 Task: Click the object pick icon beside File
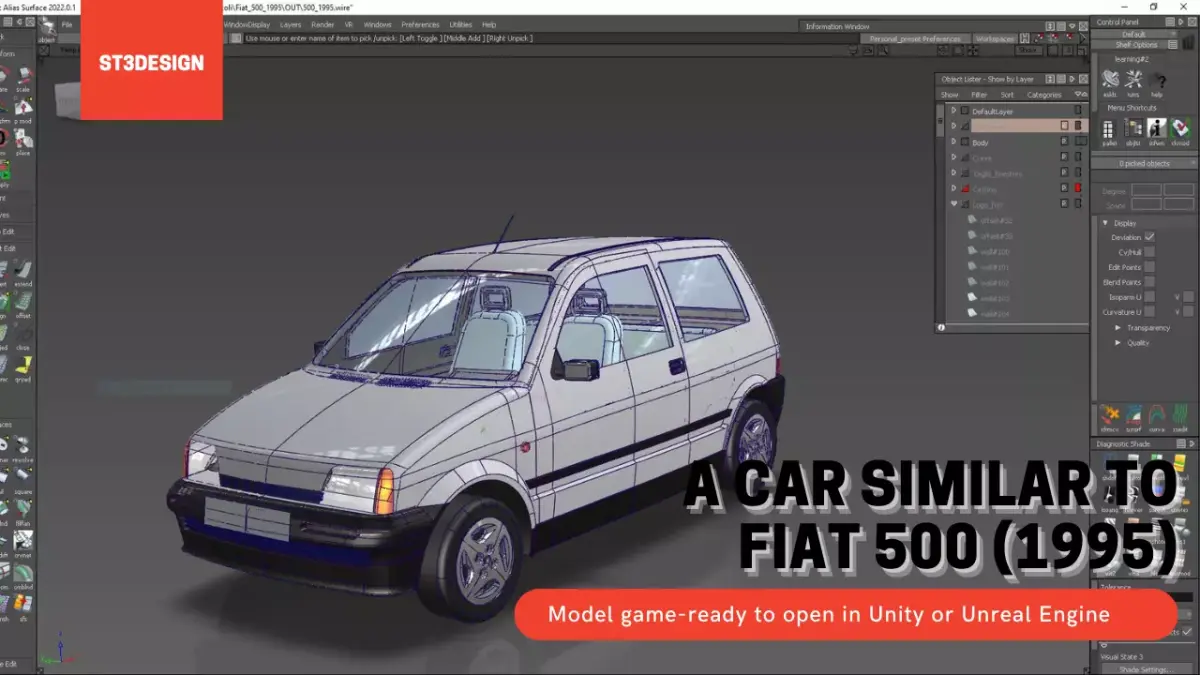pyautogui.click(x=47, y=27)
